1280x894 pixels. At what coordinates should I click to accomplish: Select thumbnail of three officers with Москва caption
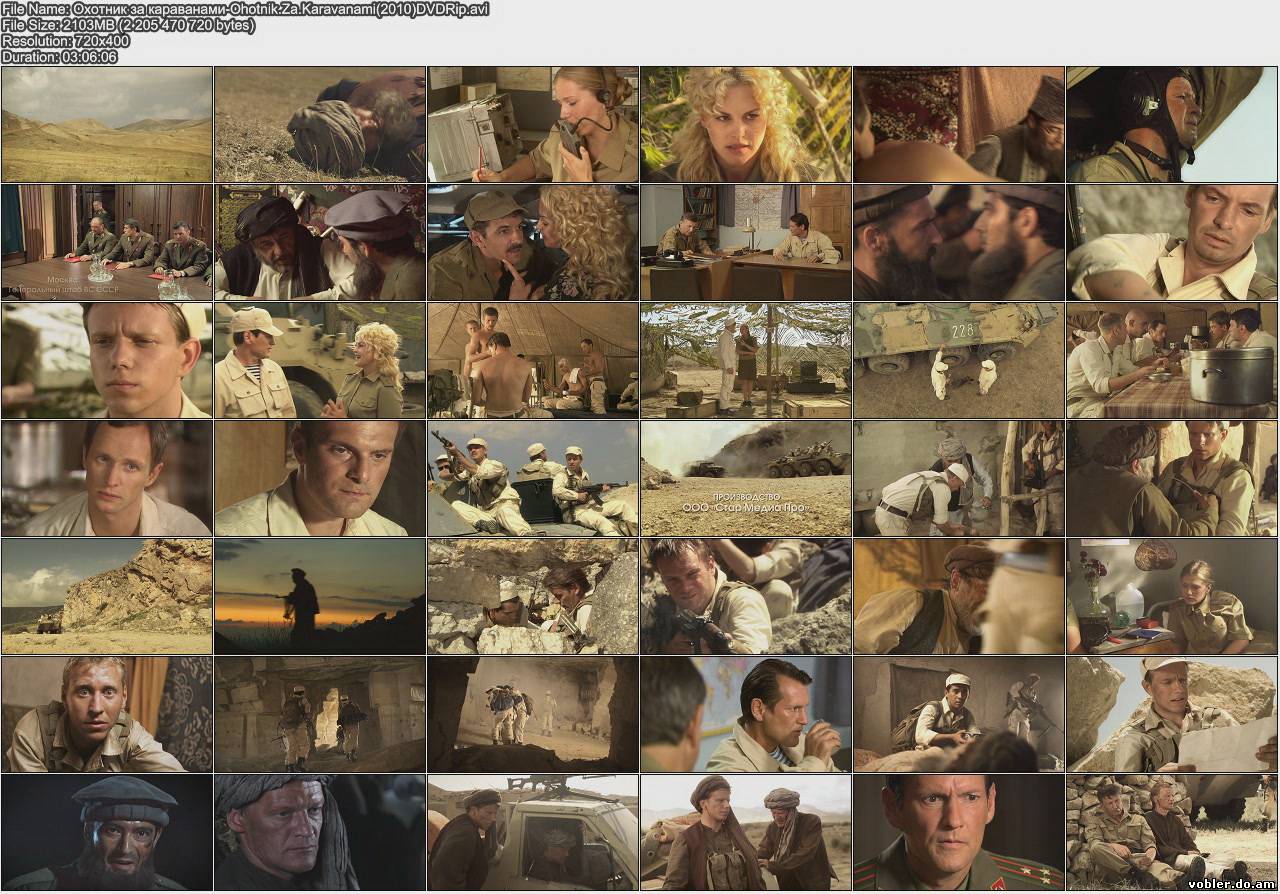coord(107,243)
